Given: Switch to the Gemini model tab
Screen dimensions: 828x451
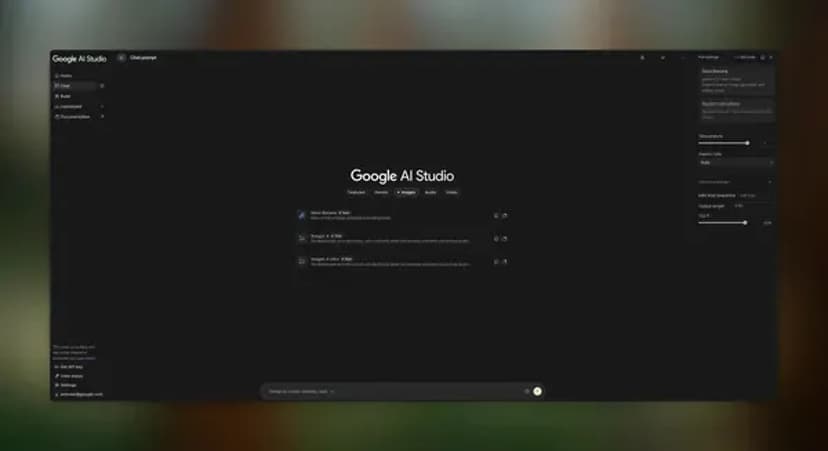Looking at the screenshot, I should point(381,192).
